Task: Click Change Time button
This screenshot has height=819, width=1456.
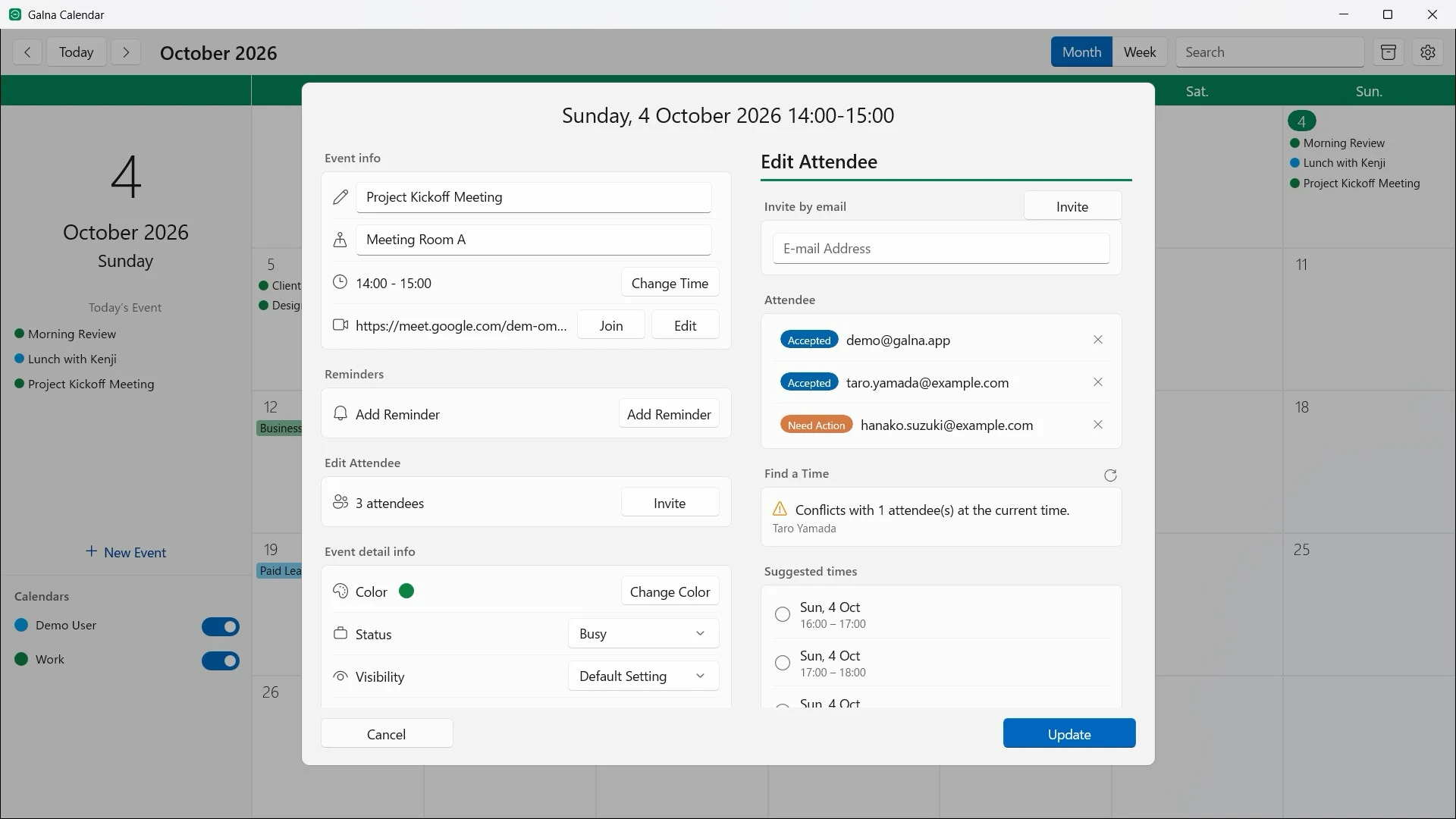Action: pos(670,283)
